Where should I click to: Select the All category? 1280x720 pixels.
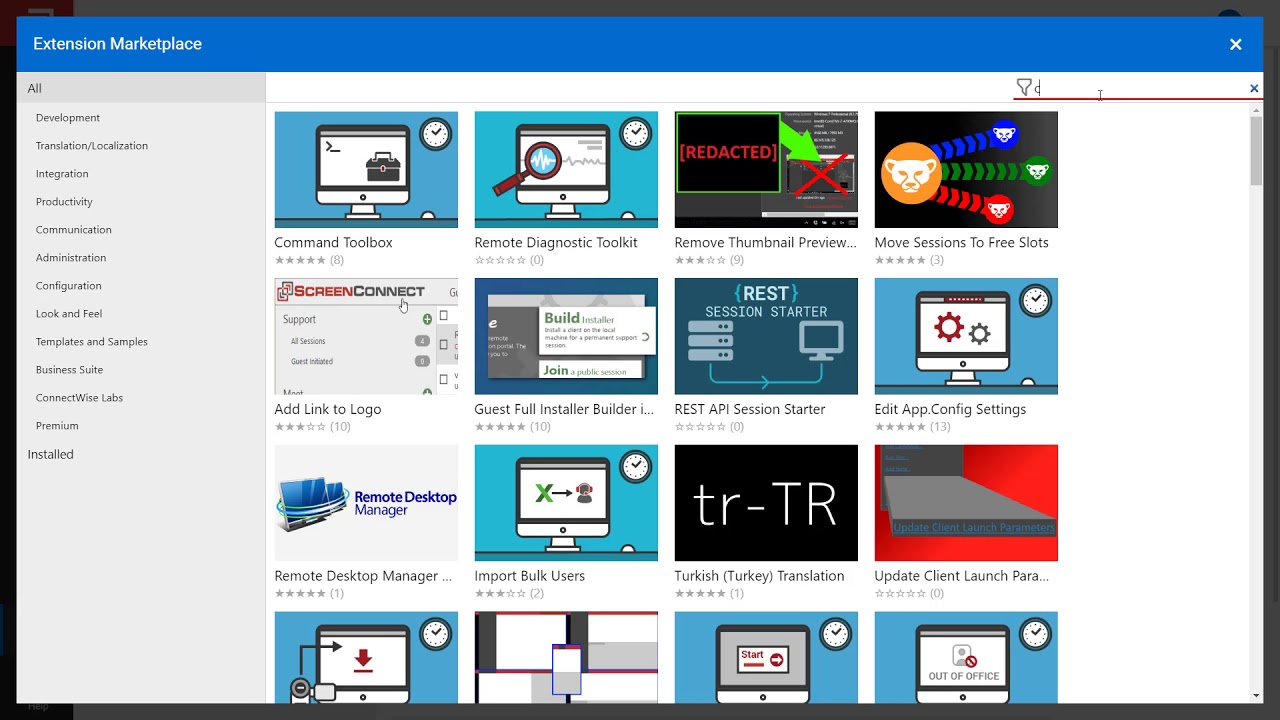(35, 88)
